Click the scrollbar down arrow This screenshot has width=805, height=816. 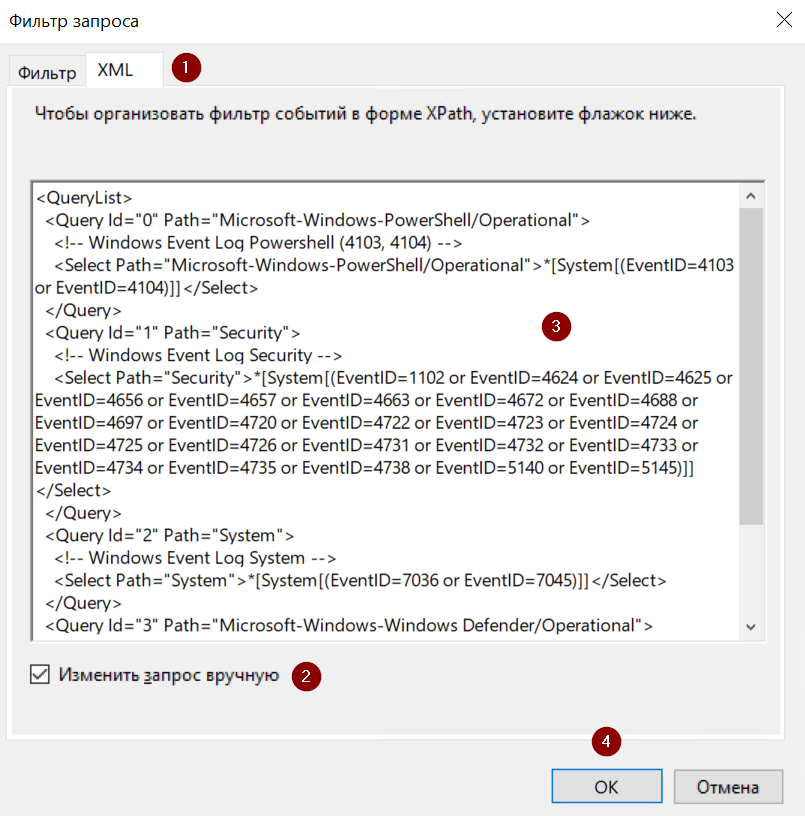click(x=752, y=626)
